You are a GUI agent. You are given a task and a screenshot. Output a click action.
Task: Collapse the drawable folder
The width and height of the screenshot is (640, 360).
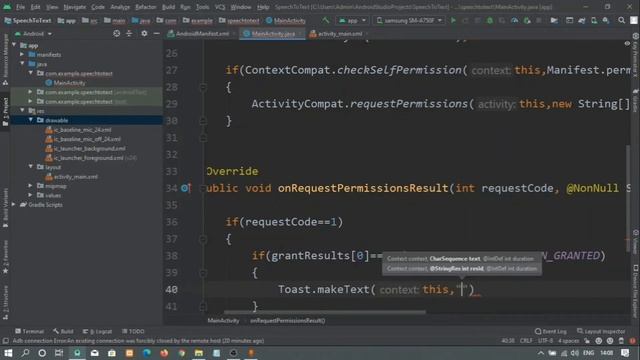(31, 120)
